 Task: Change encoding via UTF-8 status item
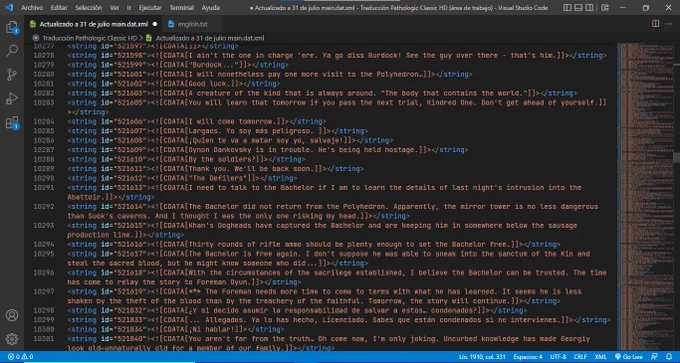tap(558, 357)
